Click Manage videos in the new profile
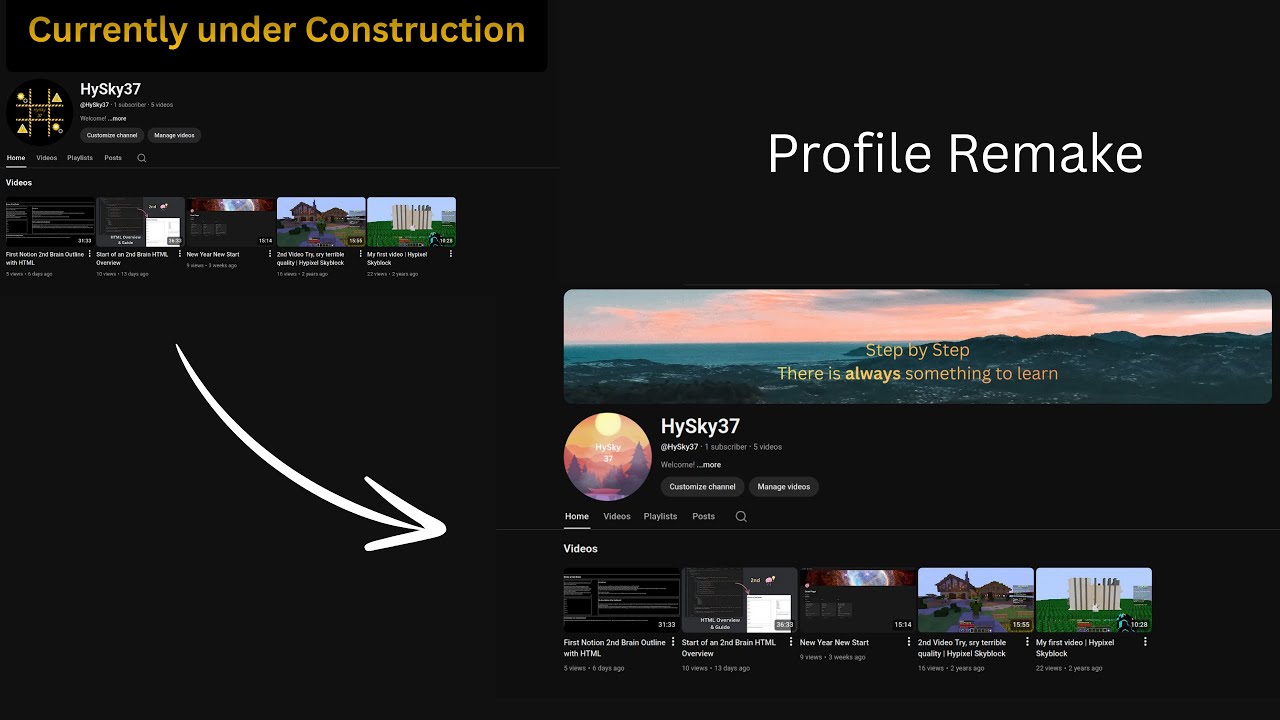Viewport: 1280px width, 720px height. 784,487
